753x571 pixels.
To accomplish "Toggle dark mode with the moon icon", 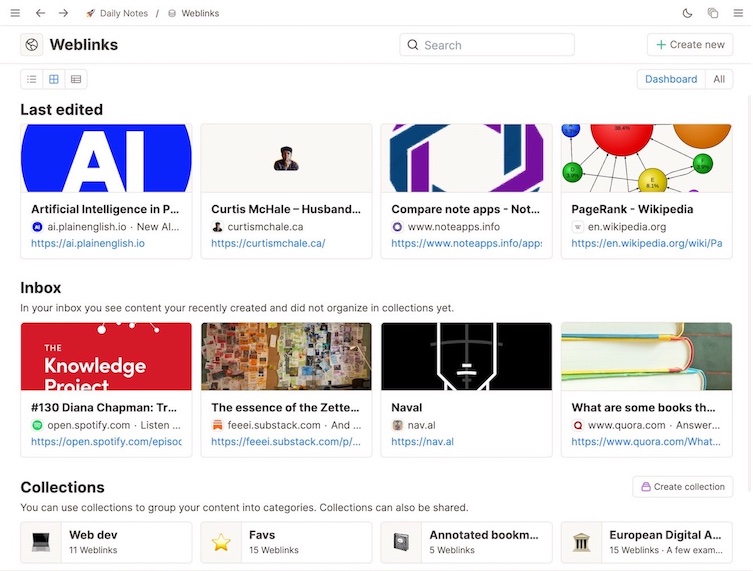I will [687, 13].
